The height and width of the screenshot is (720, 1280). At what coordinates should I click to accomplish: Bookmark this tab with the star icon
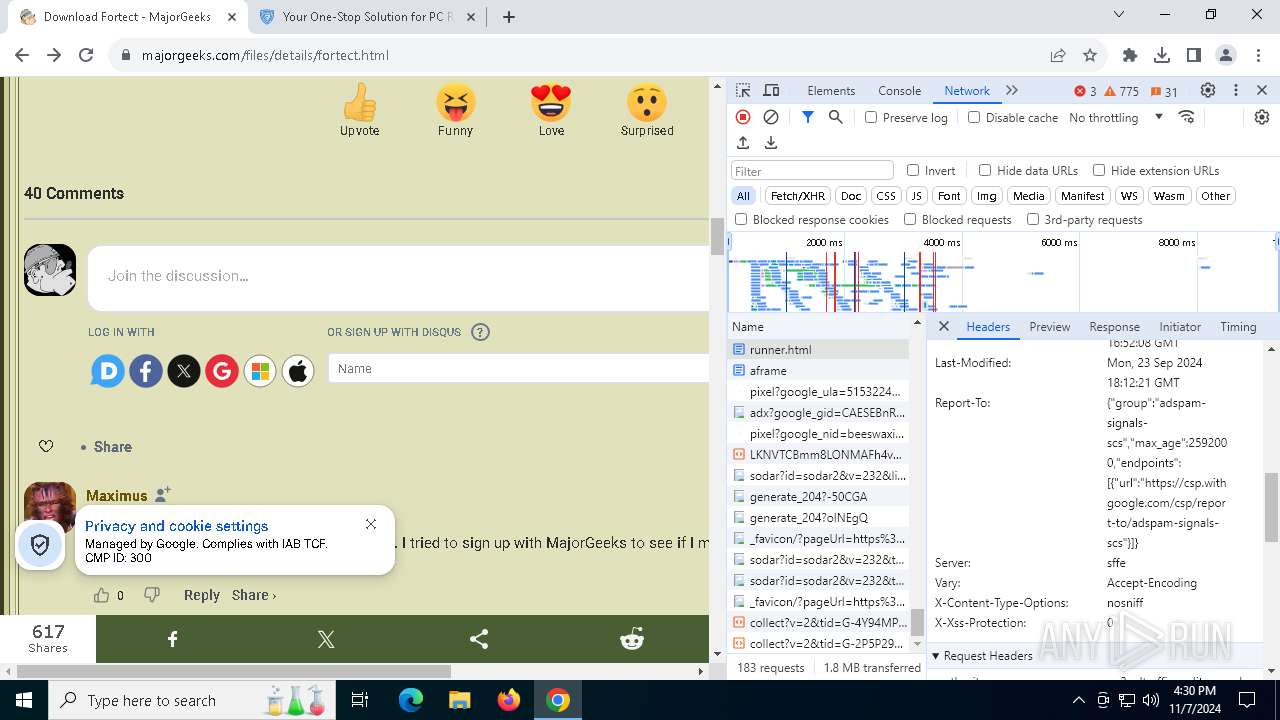(x=1090, y=55)
